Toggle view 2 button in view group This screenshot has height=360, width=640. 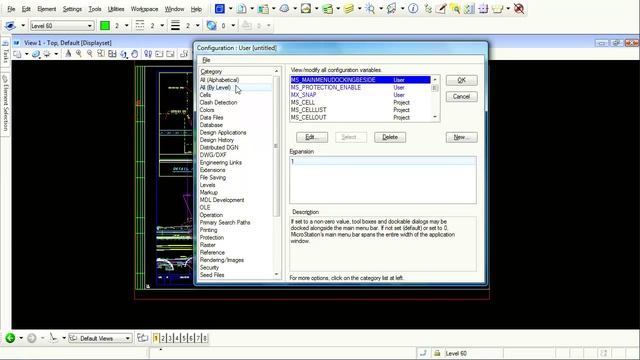(163, 338)
